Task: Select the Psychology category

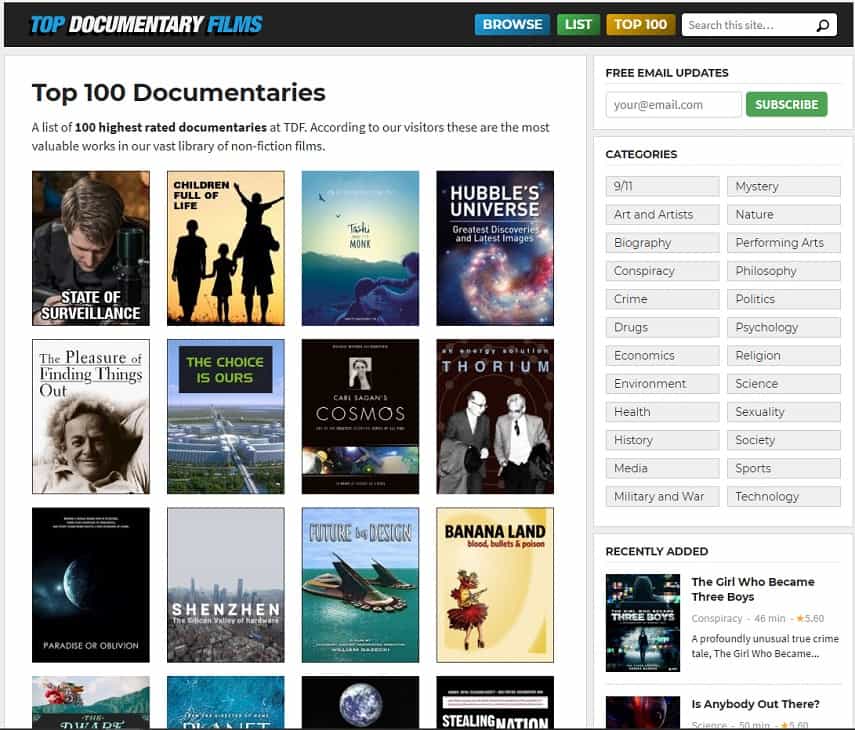Action: tap(784, 327)
